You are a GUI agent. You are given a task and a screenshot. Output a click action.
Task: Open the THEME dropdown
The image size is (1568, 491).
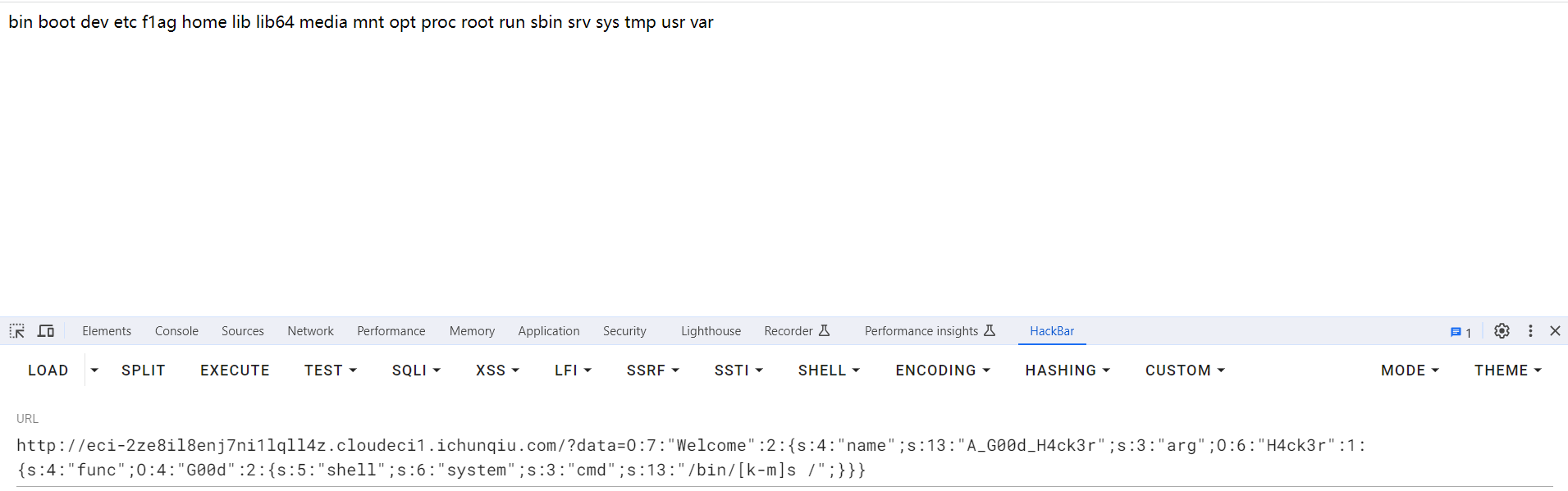point(1507,371)
